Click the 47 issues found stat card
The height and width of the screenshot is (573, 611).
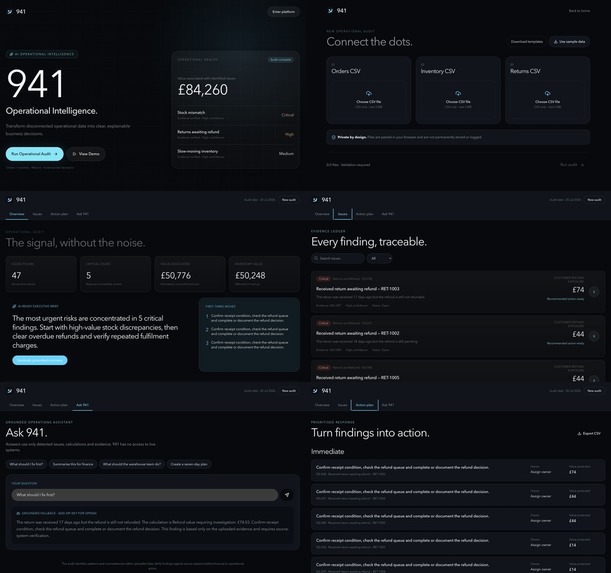(41, 274)
